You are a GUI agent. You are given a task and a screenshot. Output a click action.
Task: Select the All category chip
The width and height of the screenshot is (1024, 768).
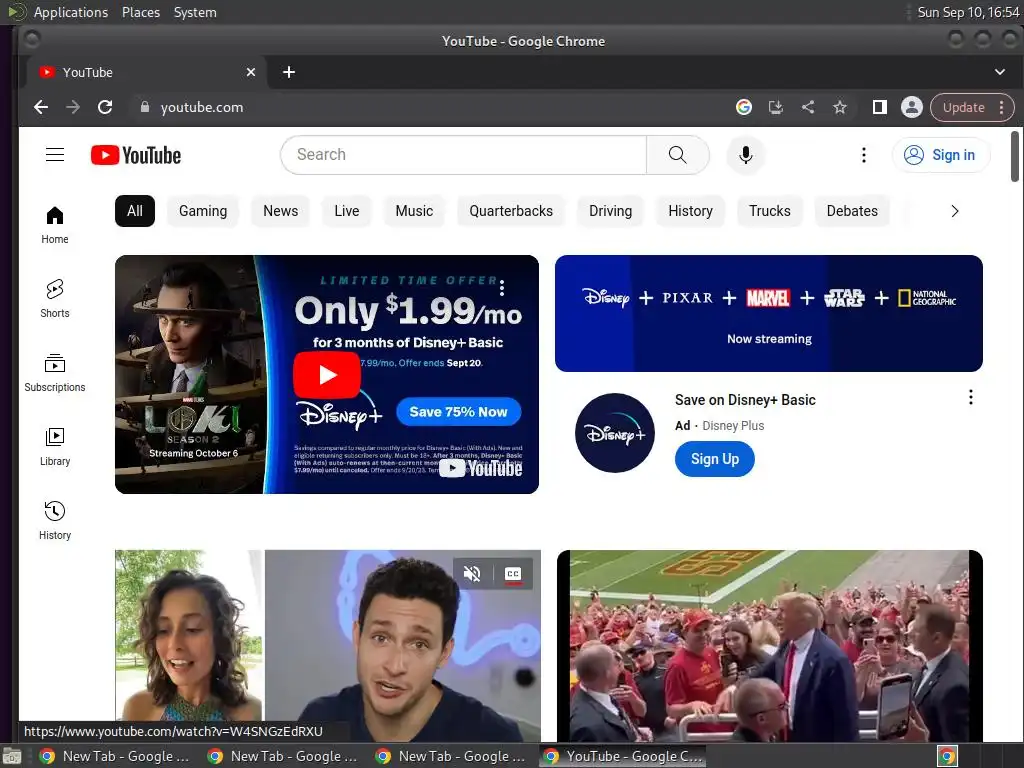(x=135, y=211)
